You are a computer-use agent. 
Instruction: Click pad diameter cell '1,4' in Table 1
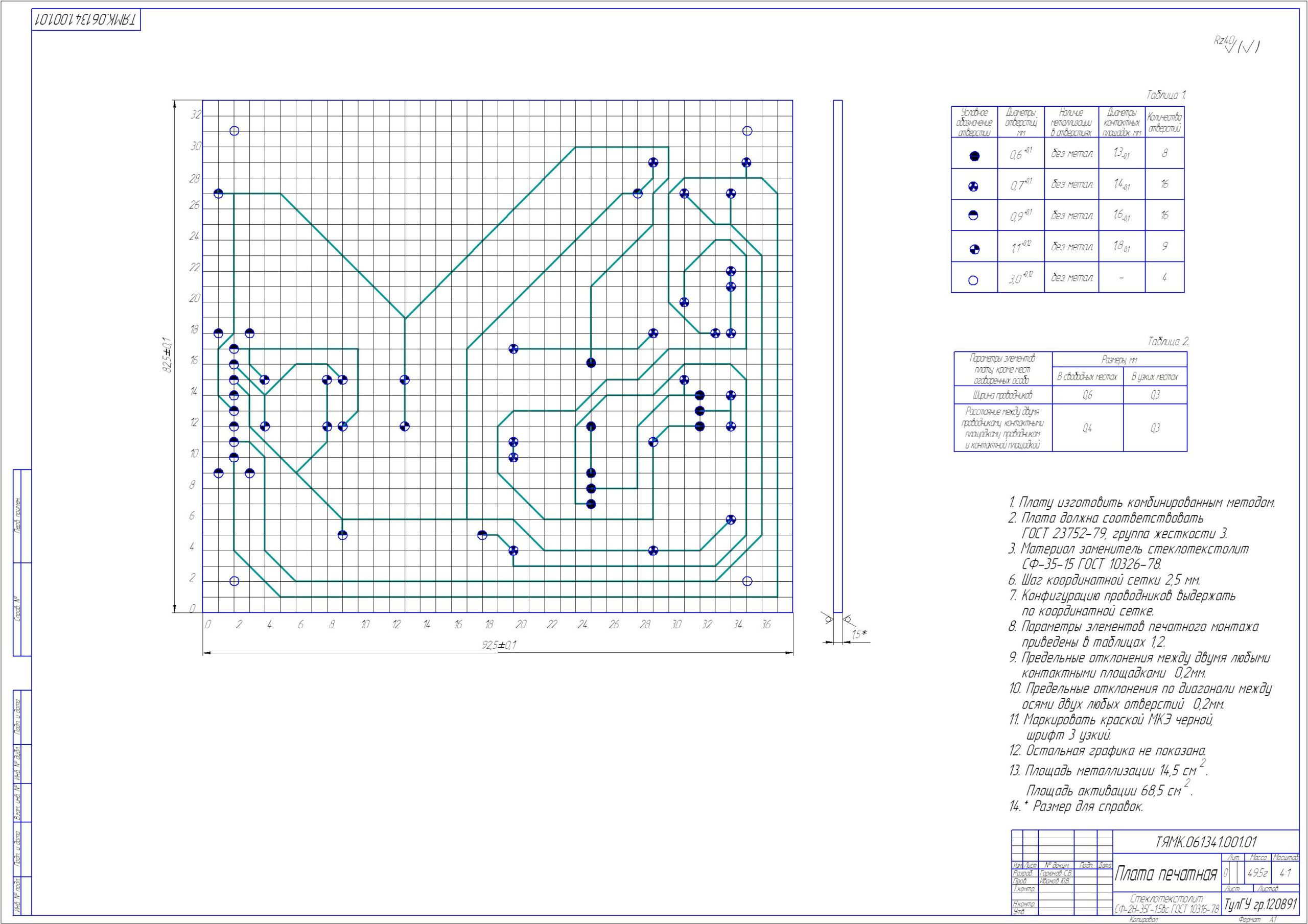(x=1122, y=184)
